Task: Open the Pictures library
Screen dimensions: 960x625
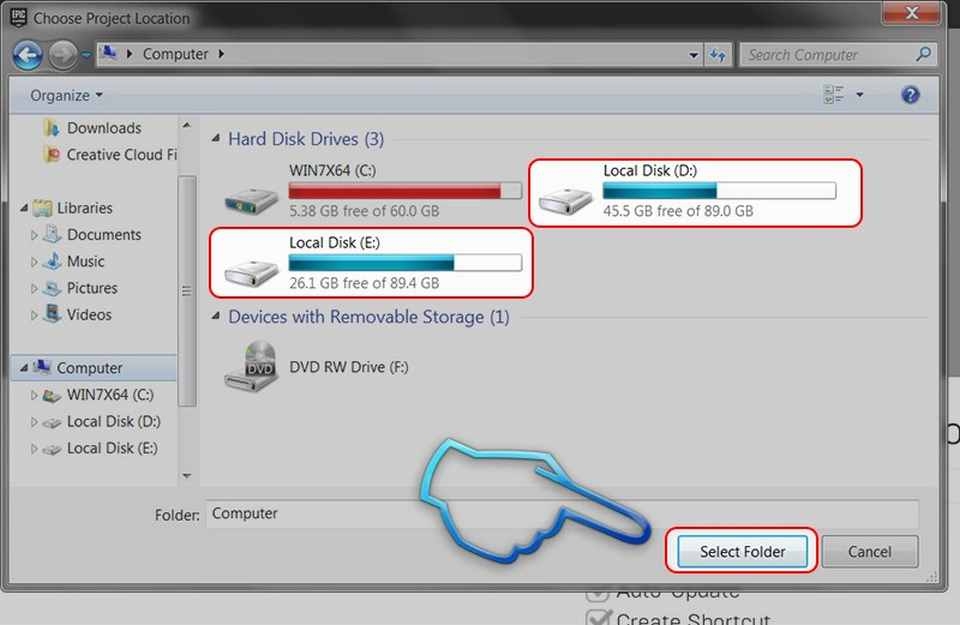Action: (x=81, y=288)
